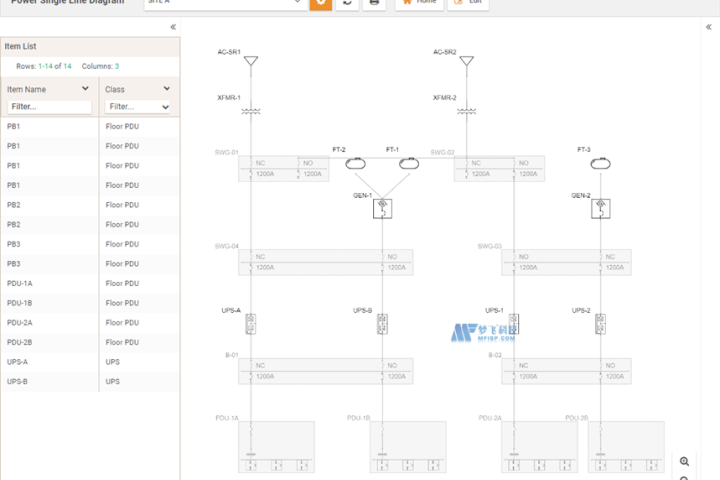
Task: Open the Item Name column menu arrow
Action: click(85, 89)
